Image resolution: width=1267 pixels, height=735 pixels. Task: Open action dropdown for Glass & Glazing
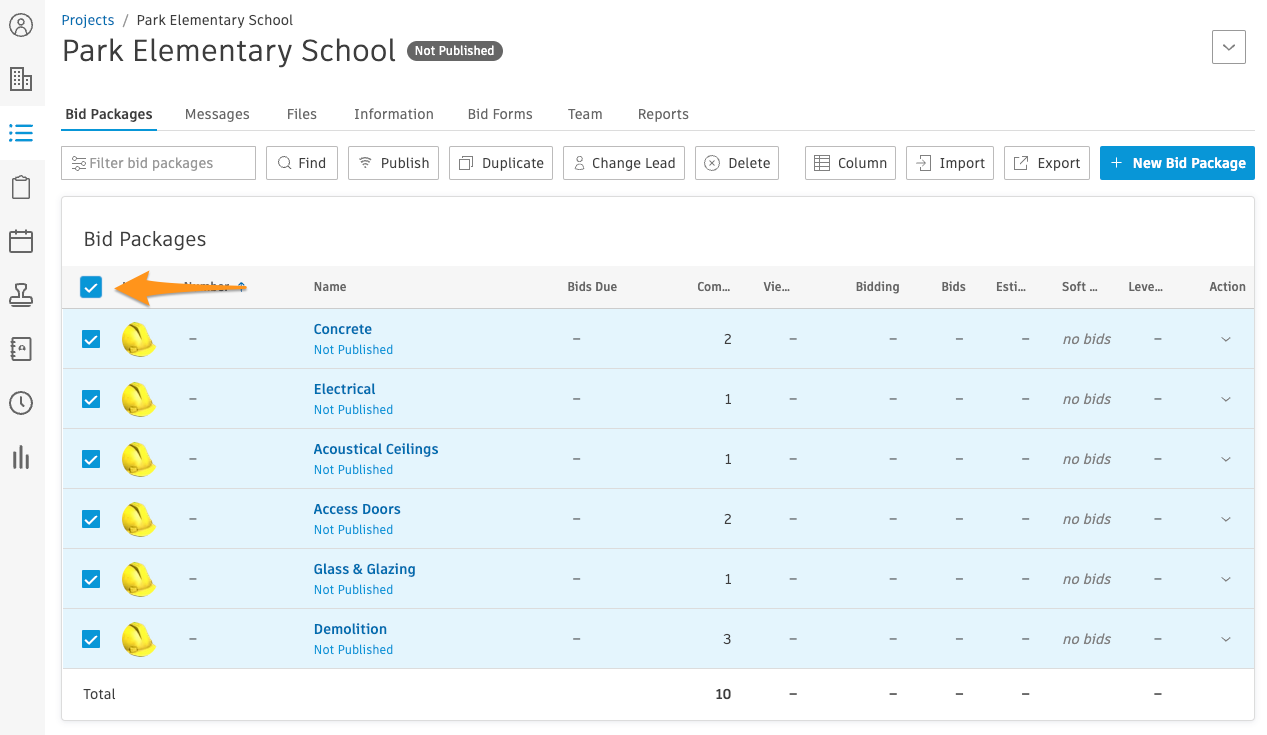pos(1226,580)
